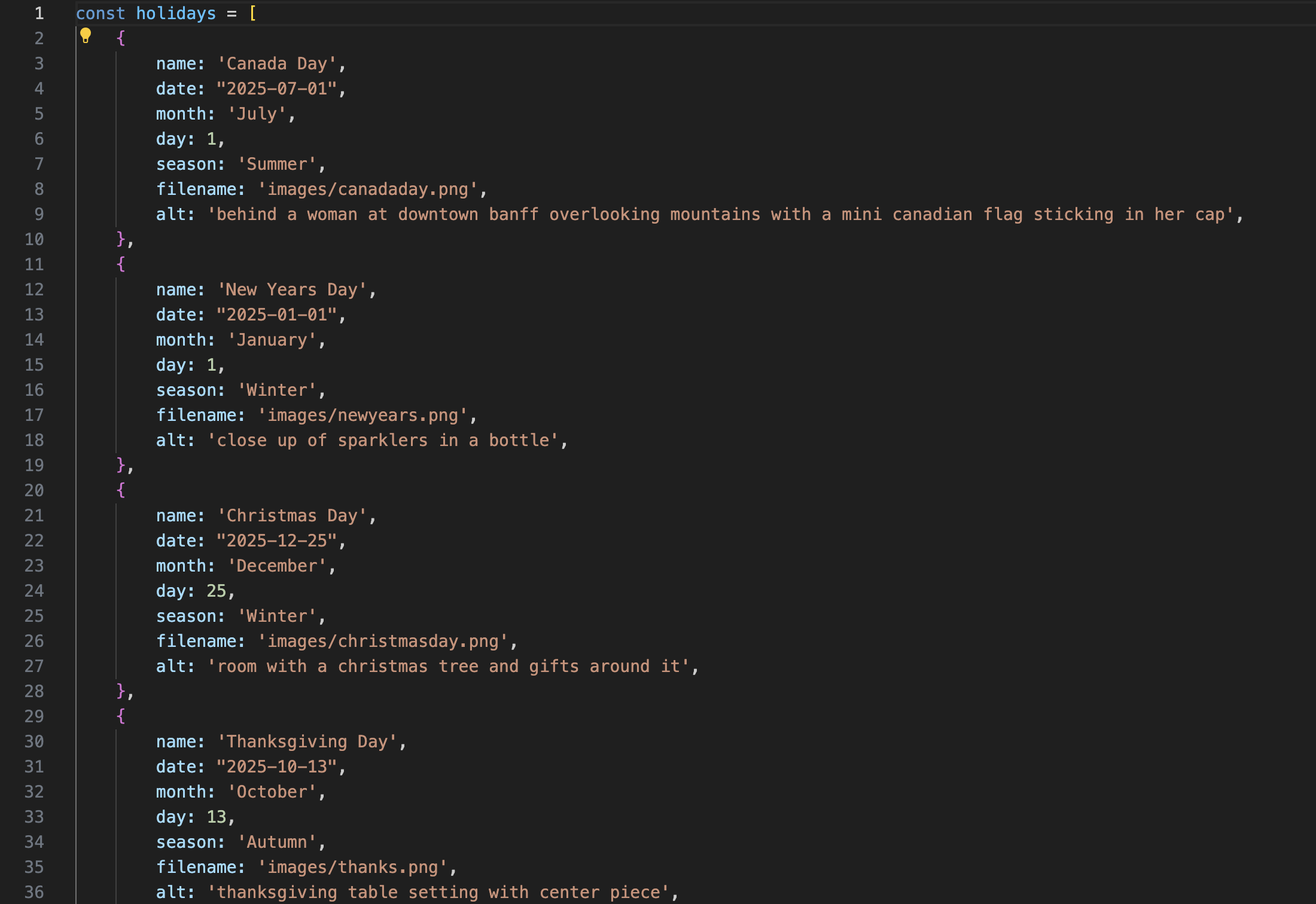The width and height of the screenshot is (1316, 904).
Task: Click the 'images/christmasday.png' filename string
Action: (x=383, y=641)
